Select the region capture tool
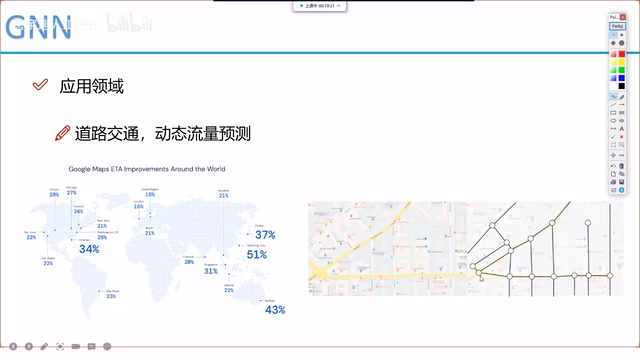 click(613, 145)
